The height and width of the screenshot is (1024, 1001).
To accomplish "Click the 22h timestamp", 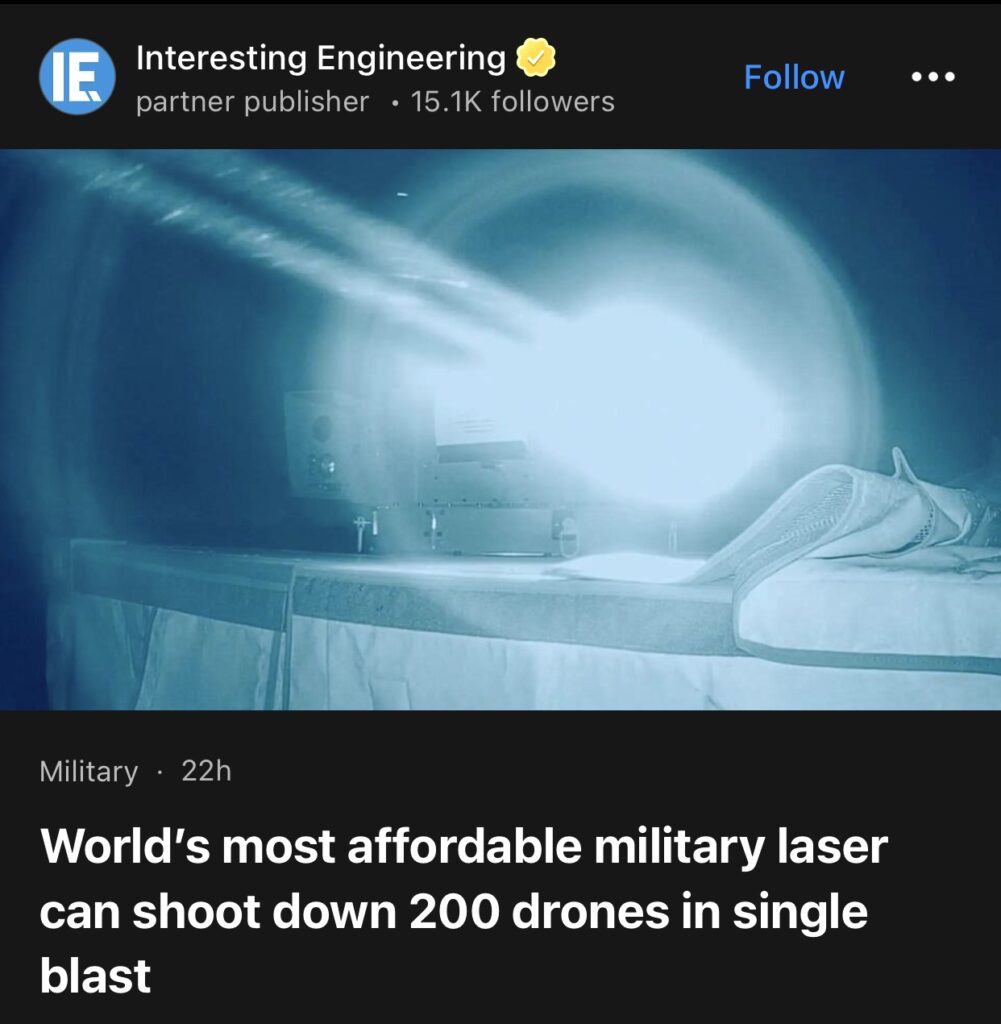I will [x=206, y=771].
